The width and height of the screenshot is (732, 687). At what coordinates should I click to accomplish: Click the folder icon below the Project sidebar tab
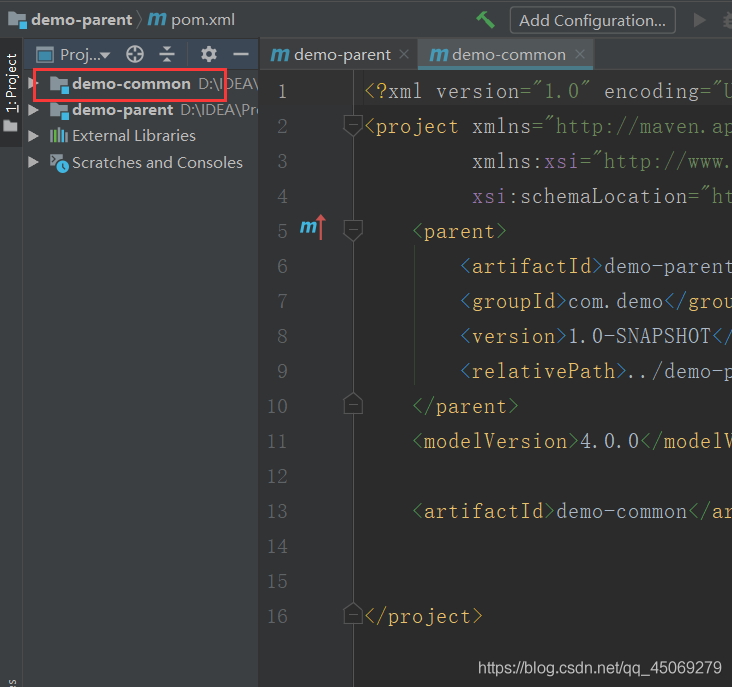(x=11, y=127)
